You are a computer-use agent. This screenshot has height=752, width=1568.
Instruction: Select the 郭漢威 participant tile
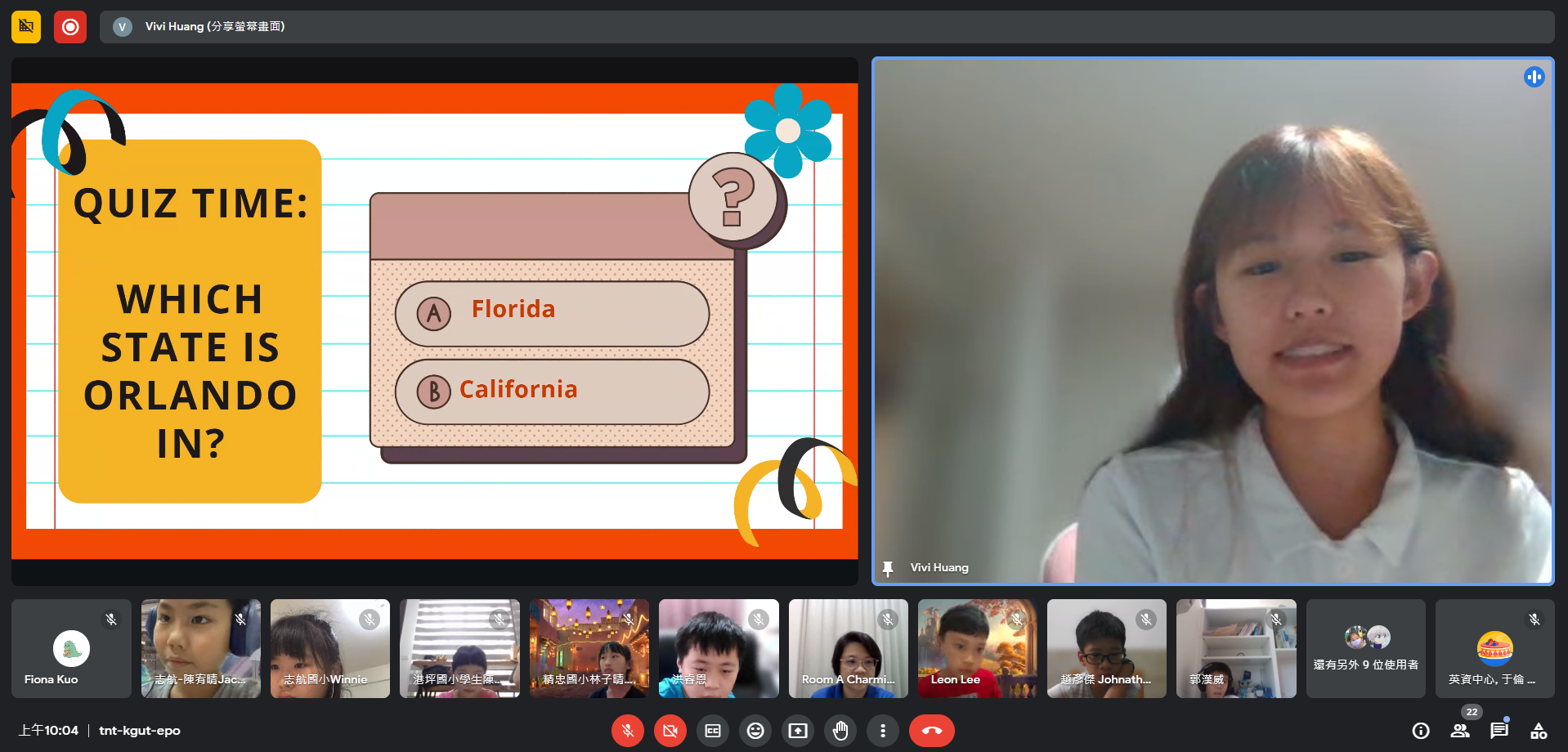coord(1236,649)
